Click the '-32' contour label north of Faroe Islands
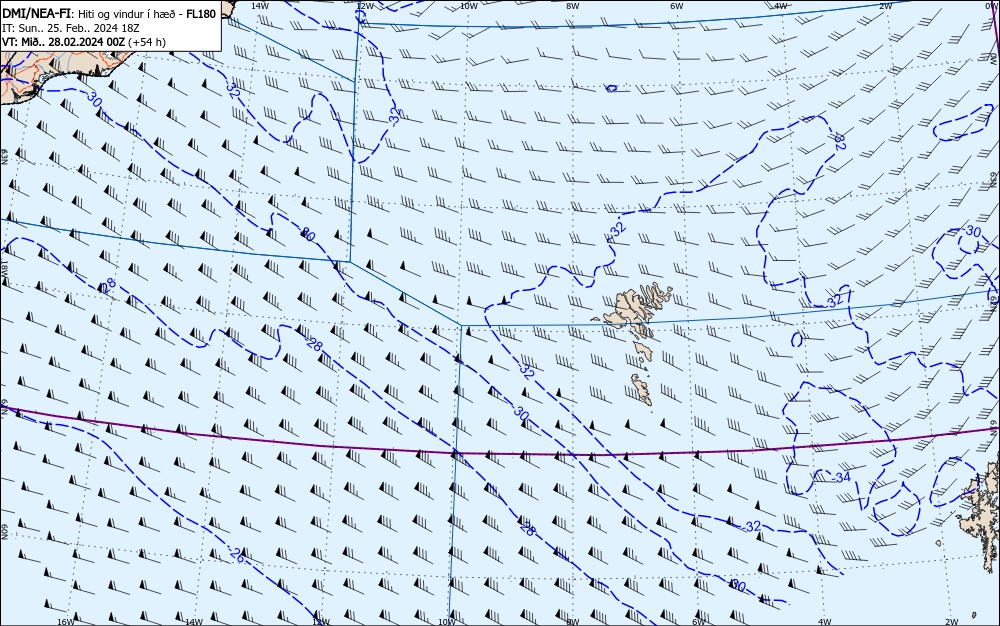 pyautogui.click(x=617, y=230)
